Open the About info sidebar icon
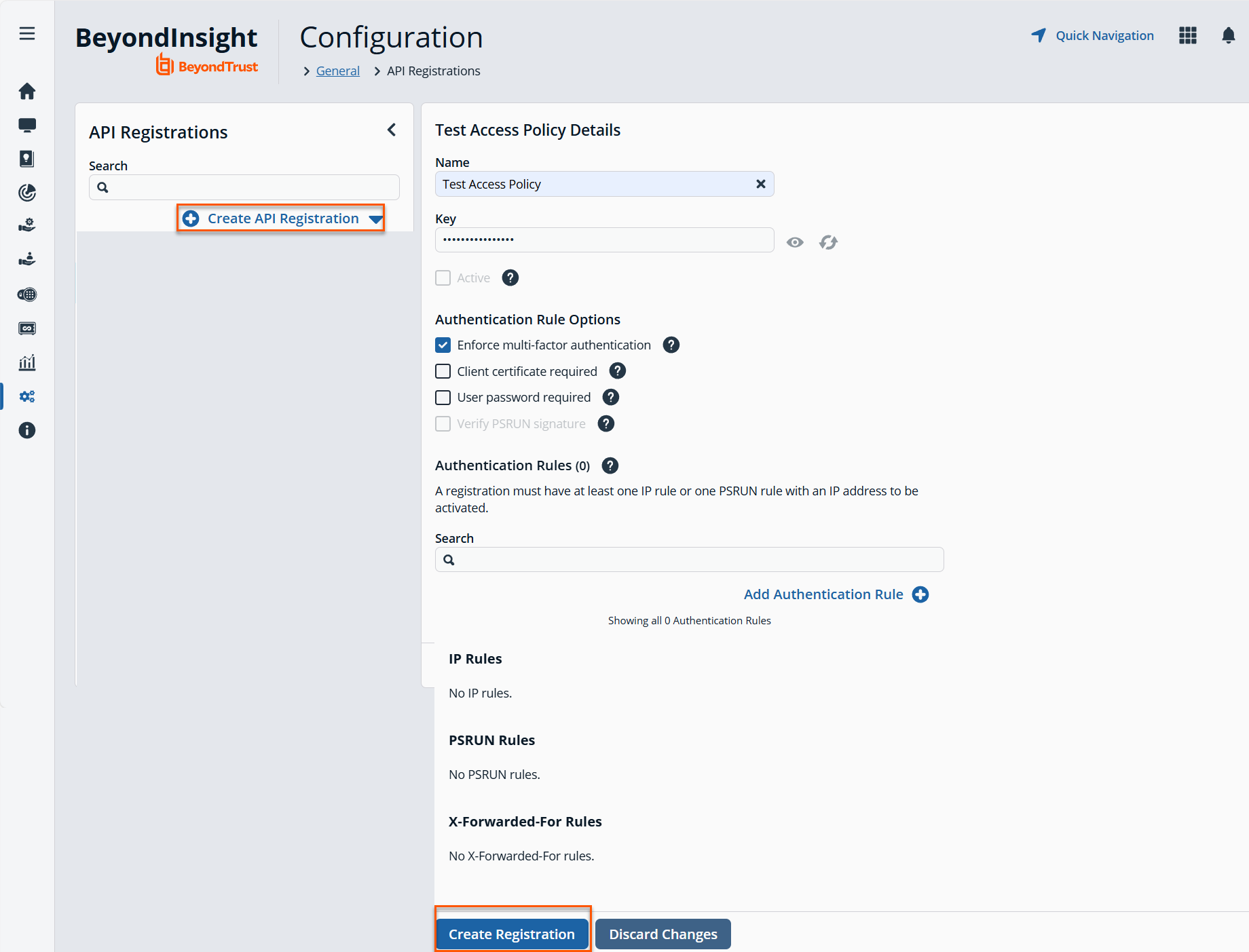The height and width of the screenshot is (952, 1249). 27,430
